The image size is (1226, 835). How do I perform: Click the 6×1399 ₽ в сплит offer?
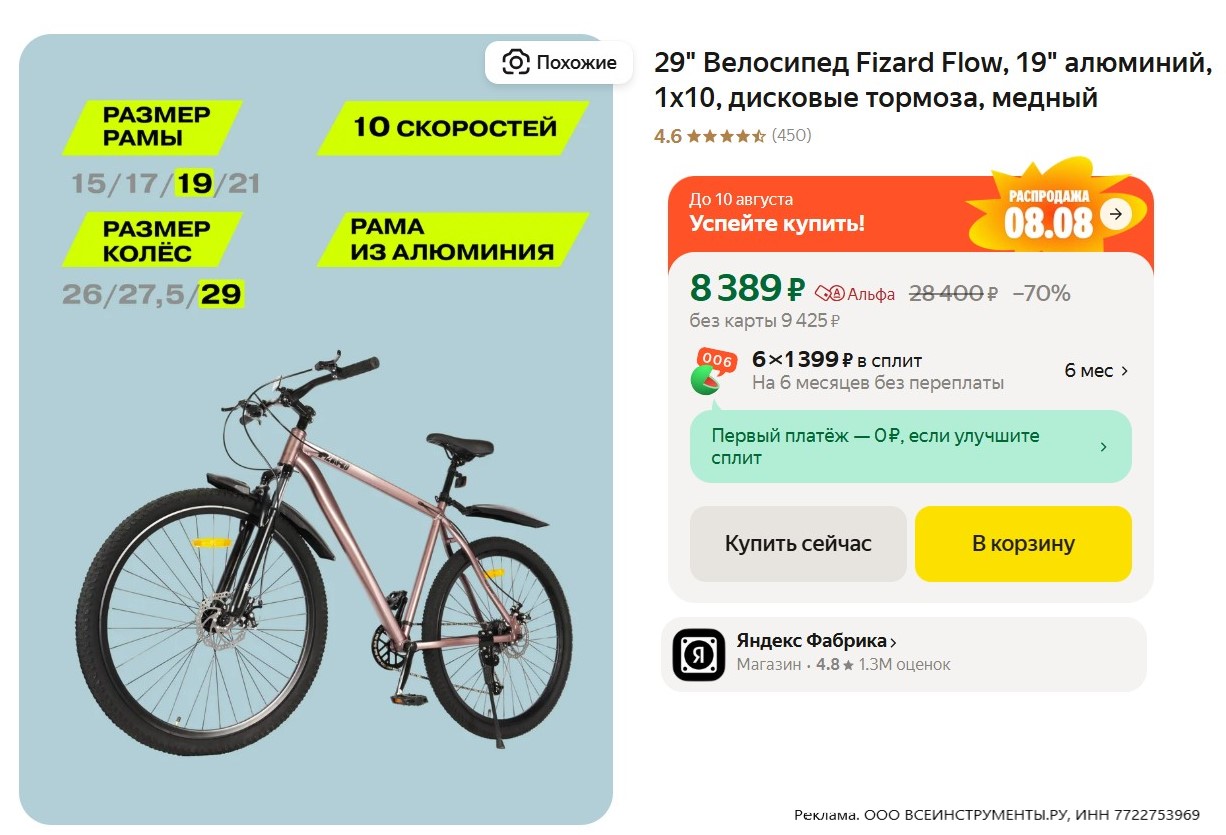point(836,360)
